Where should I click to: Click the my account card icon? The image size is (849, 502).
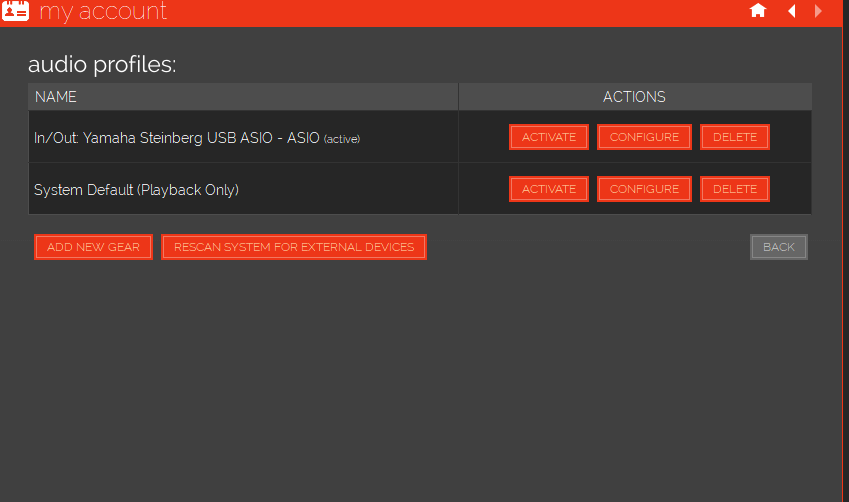(16, 12)
